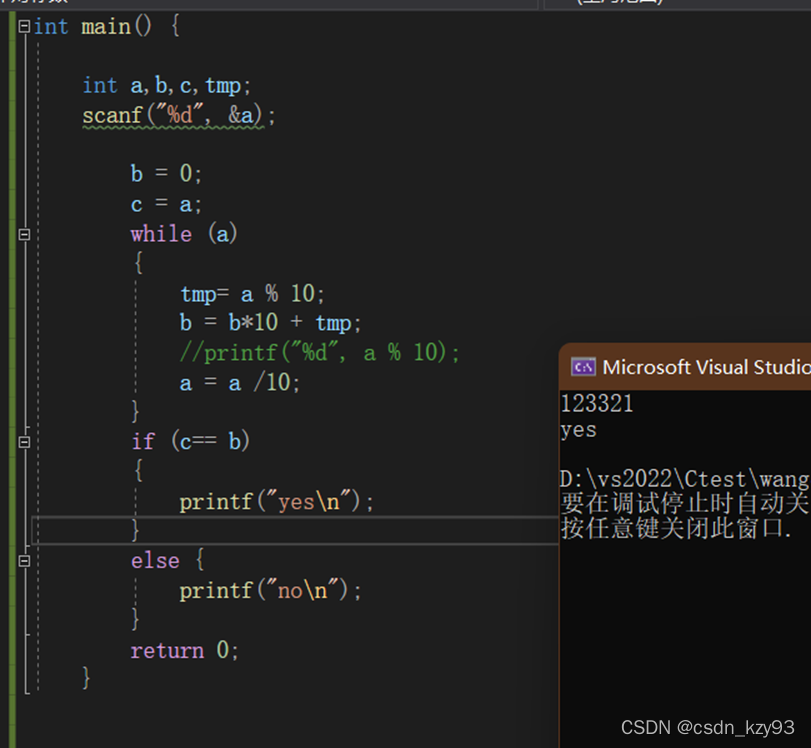Collapse the while (a) loop block
The width and height of the screenshot is (811, 748).
coord(24,234)
